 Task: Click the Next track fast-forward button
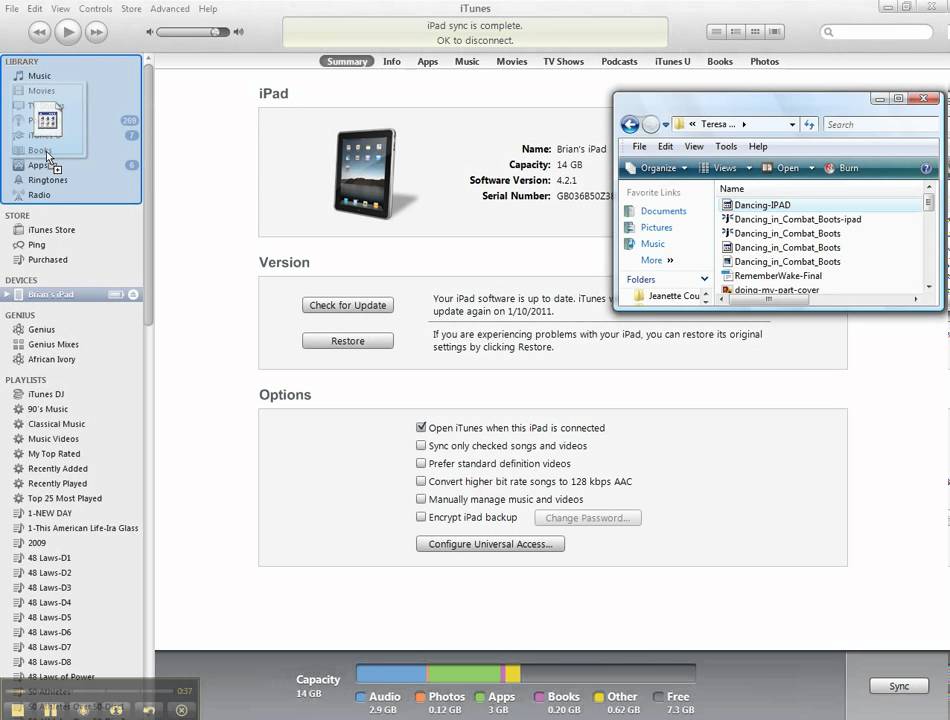(96, 32)
